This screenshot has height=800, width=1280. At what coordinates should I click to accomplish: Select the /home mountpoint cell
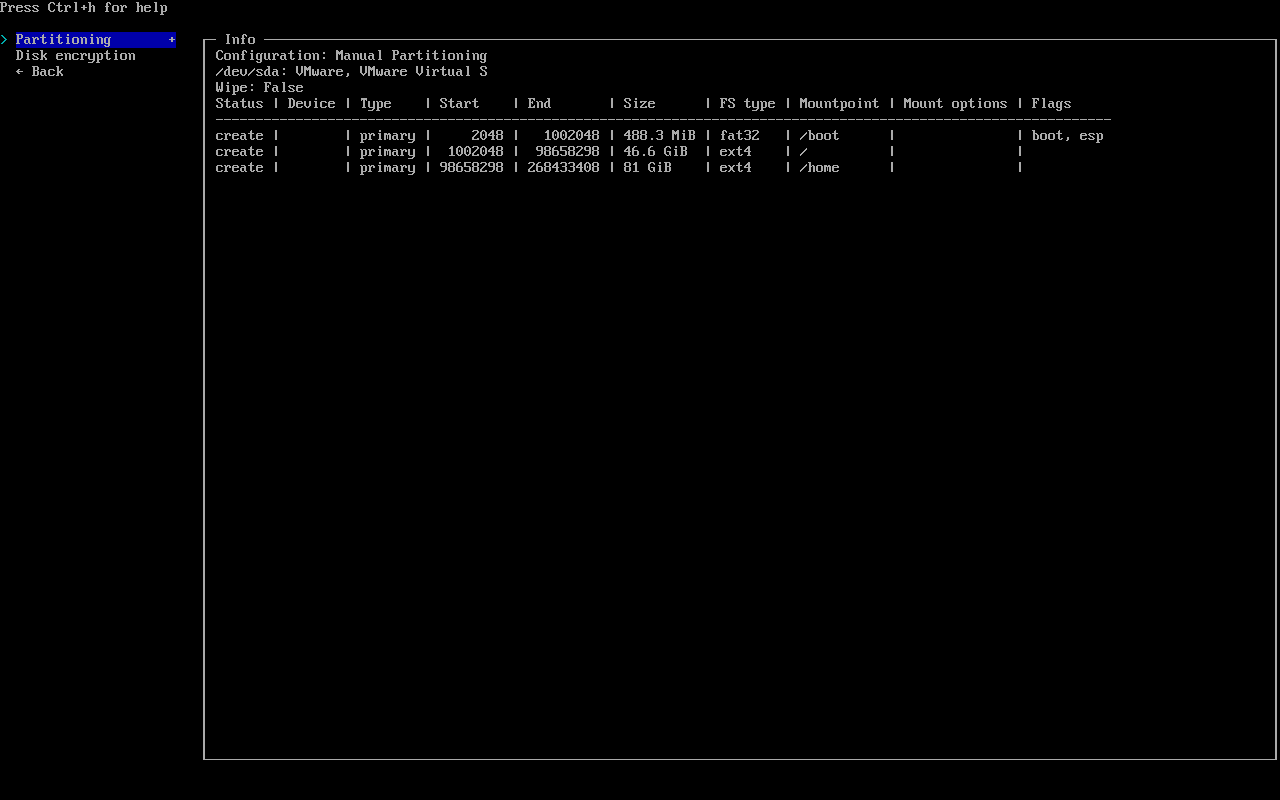click(x=819, y=168)
